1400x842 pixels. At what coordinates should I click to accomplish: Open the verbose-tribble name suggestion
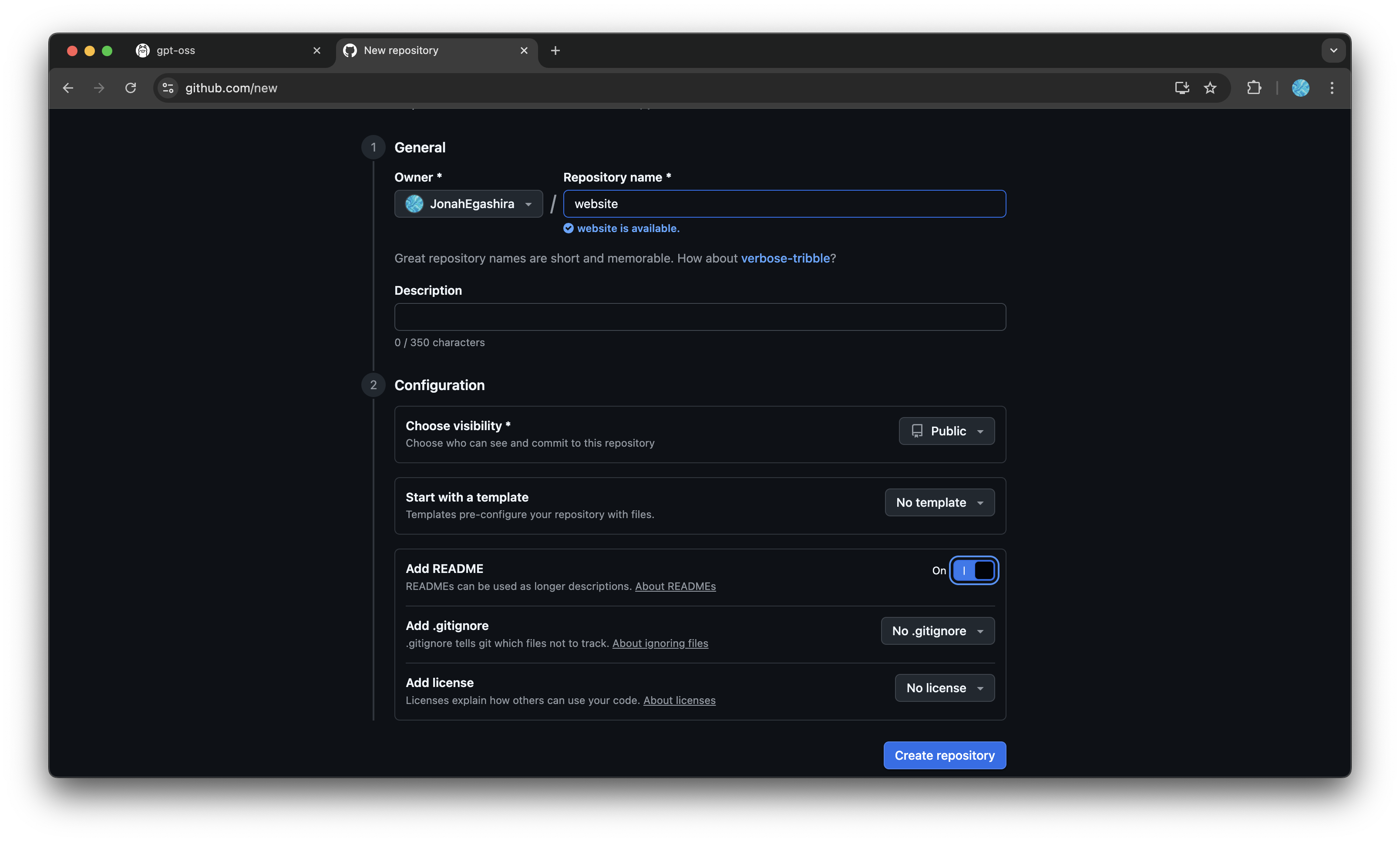click(786, 258)
